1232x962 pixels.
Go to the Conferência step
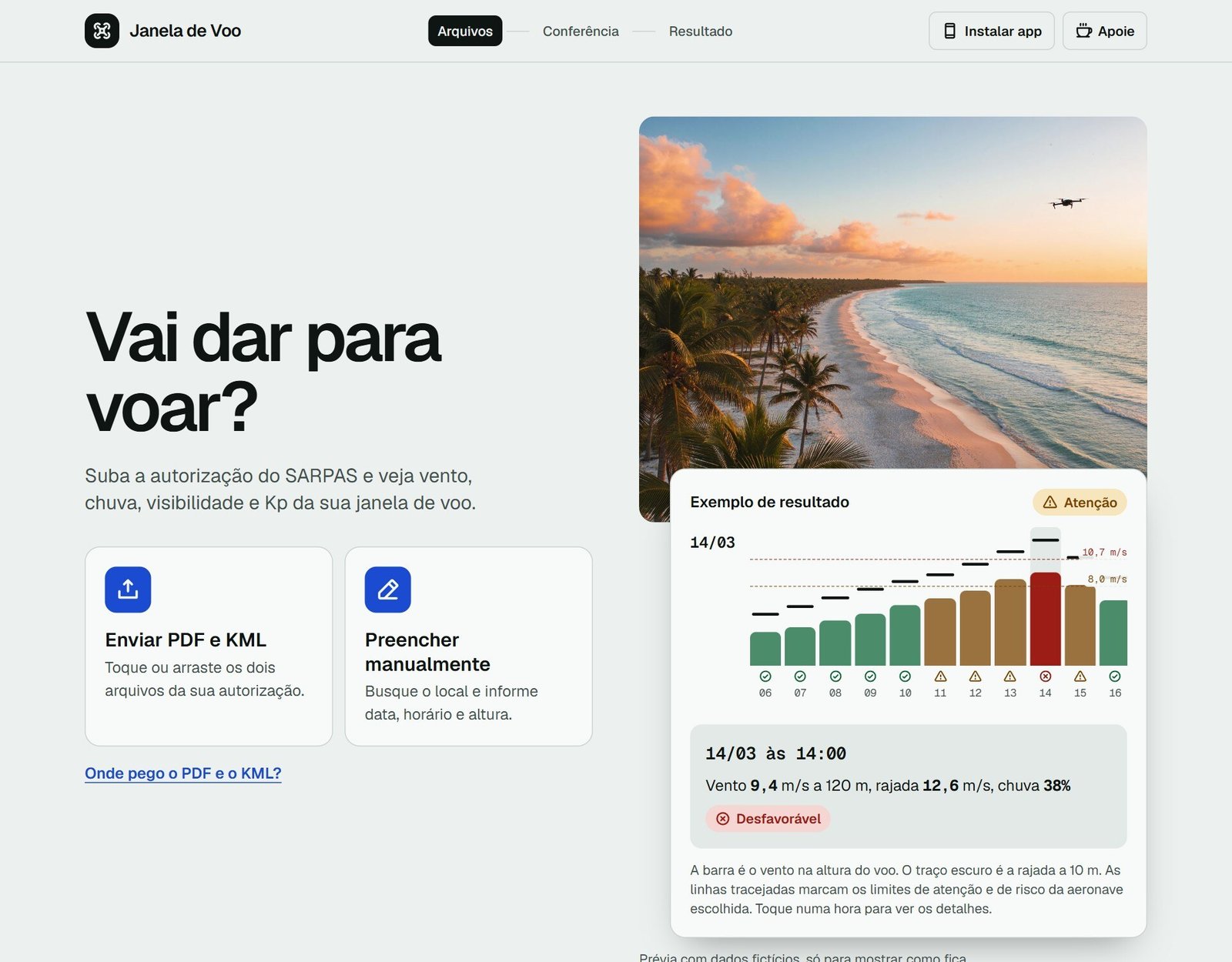coord(581,31)
